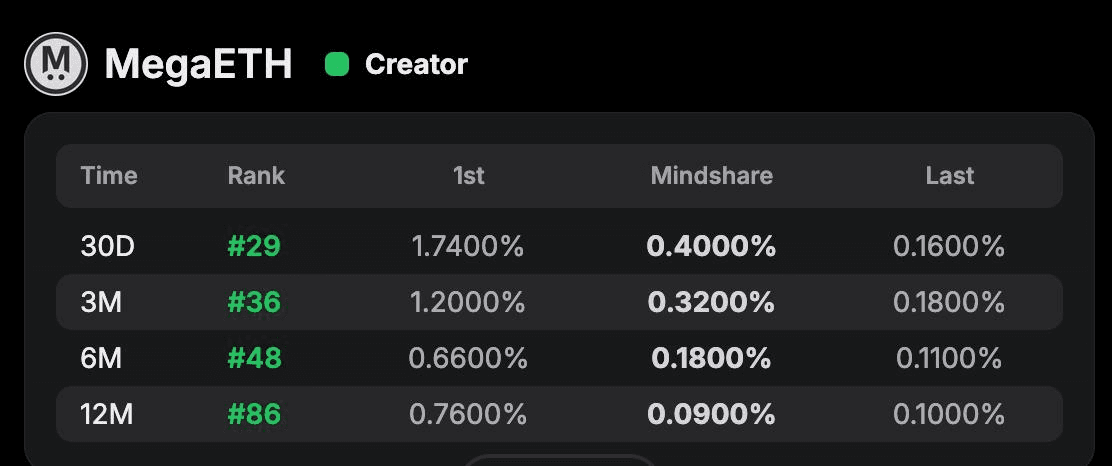Click the partially visible button below table

point(558,460)
